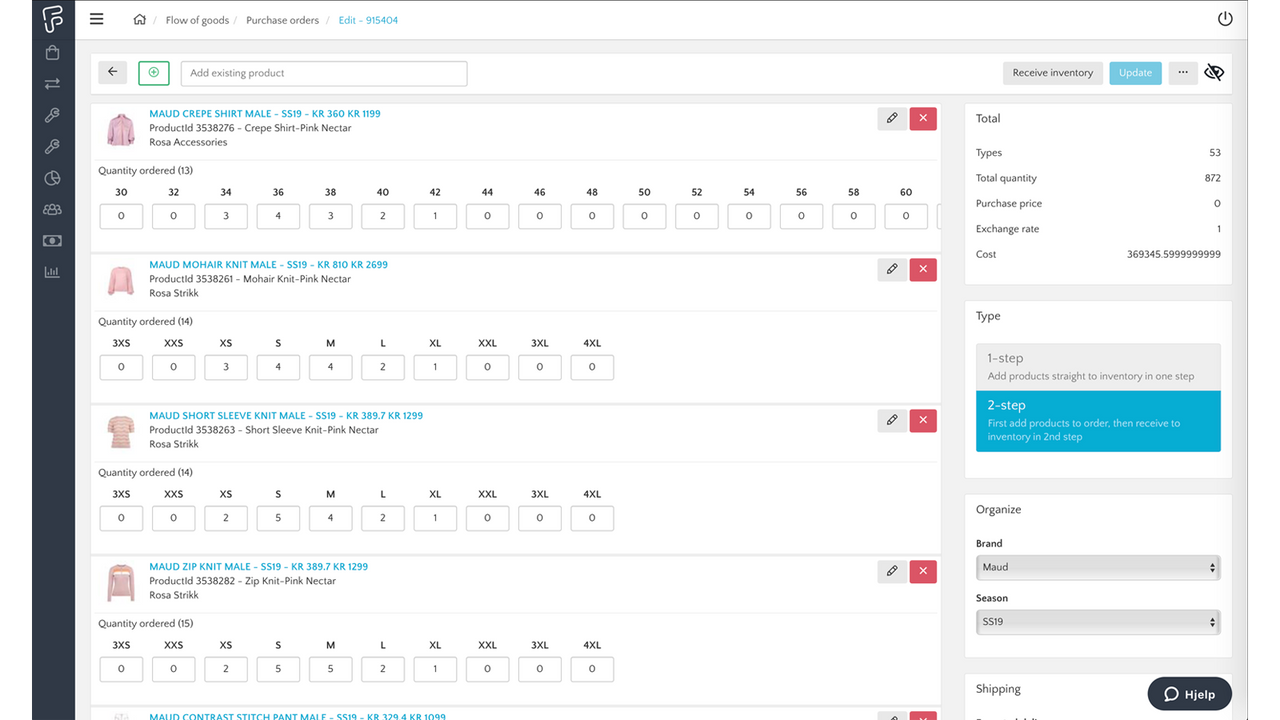This screenshot has height=720, width=1280.
Task: Select the cash/money icon in sidebar
Action: [51, 240]
